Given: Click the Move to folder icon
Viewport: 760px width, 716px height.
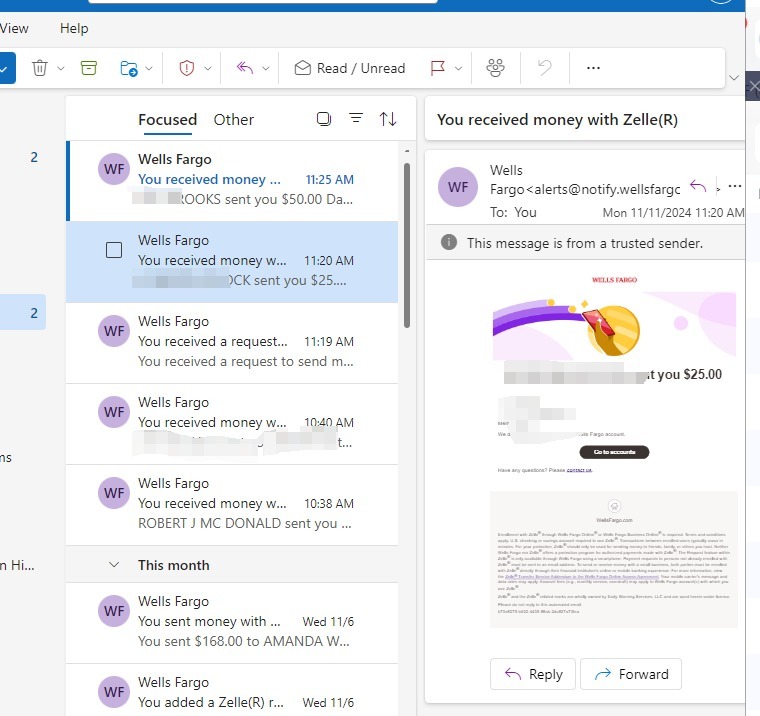Looking at the screenshot, I should click(128, 68).
